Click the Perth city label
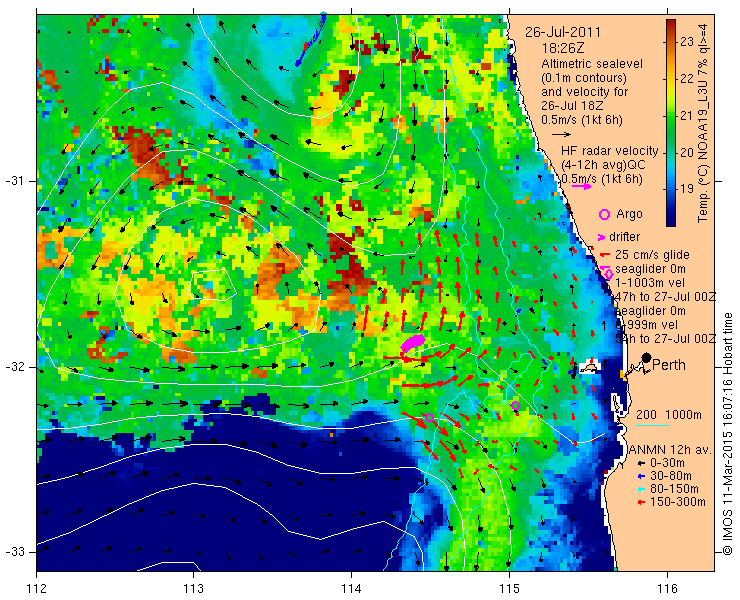This screenshot has height=600, width=740. click(x=669, y=365)
